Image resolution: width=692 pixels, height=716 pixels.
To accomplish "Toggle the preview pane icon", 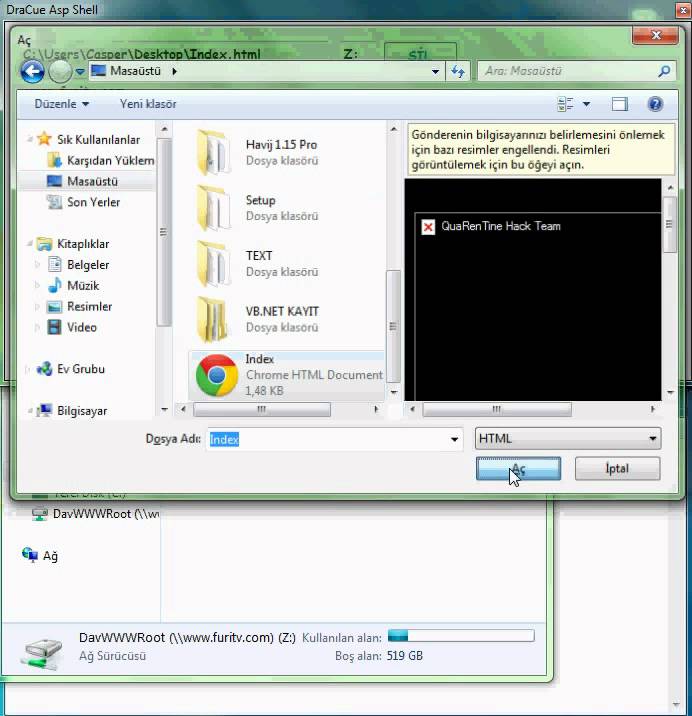I will 620,104.
